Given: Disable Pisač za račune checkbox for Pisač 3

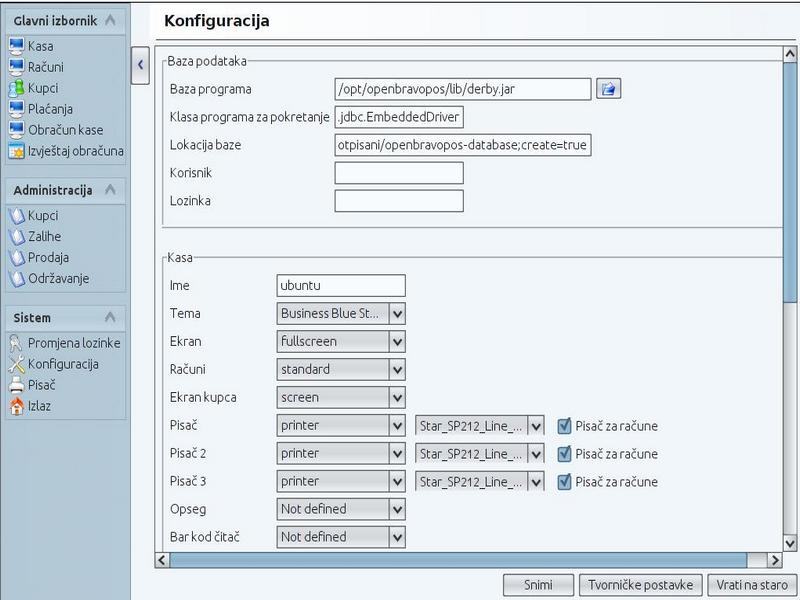Looking at the screenshot, I should pyautogui.click(x=564, y=482).
